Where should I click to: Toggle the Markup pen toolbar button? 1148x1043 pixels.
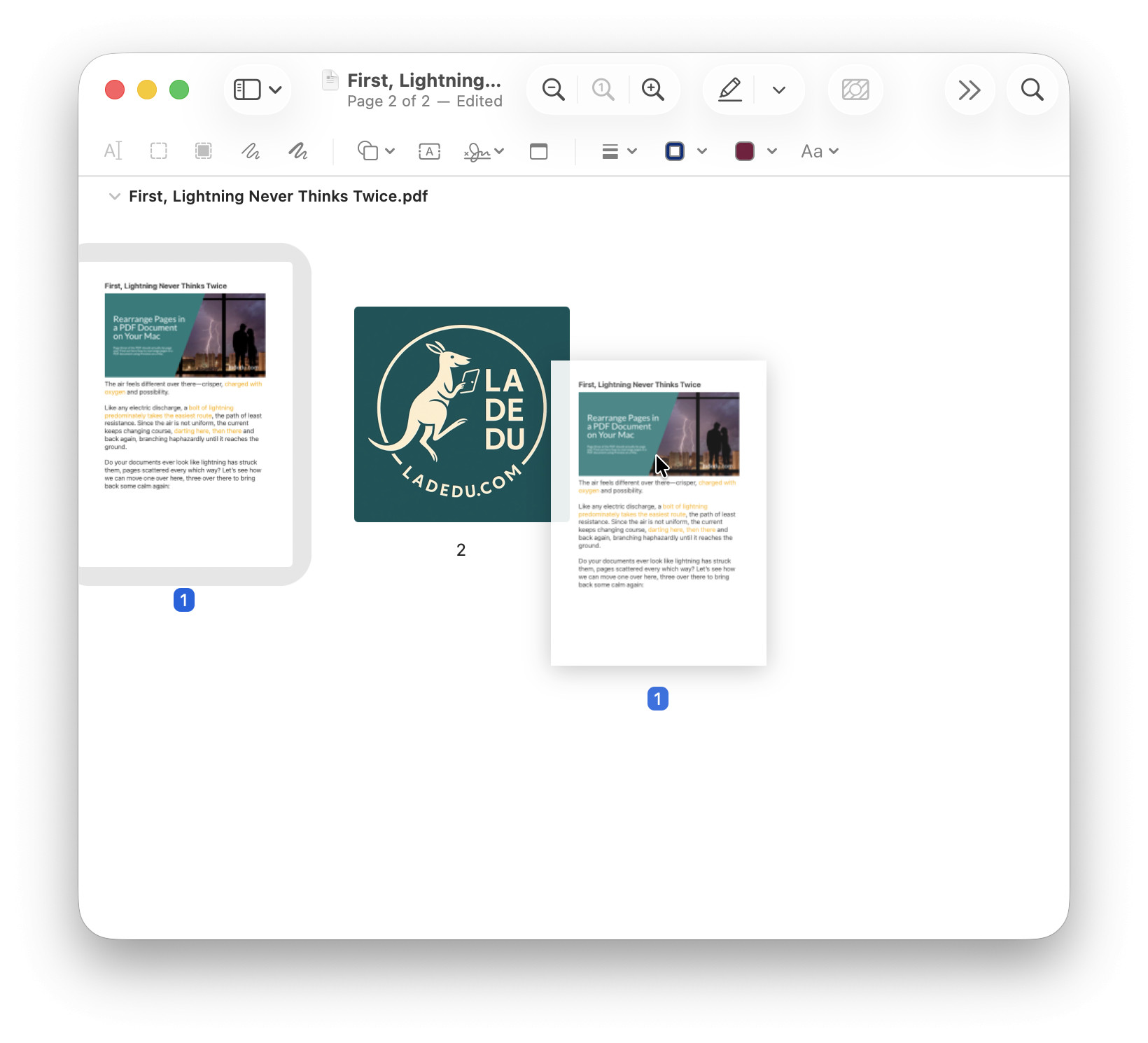[730, 90]
